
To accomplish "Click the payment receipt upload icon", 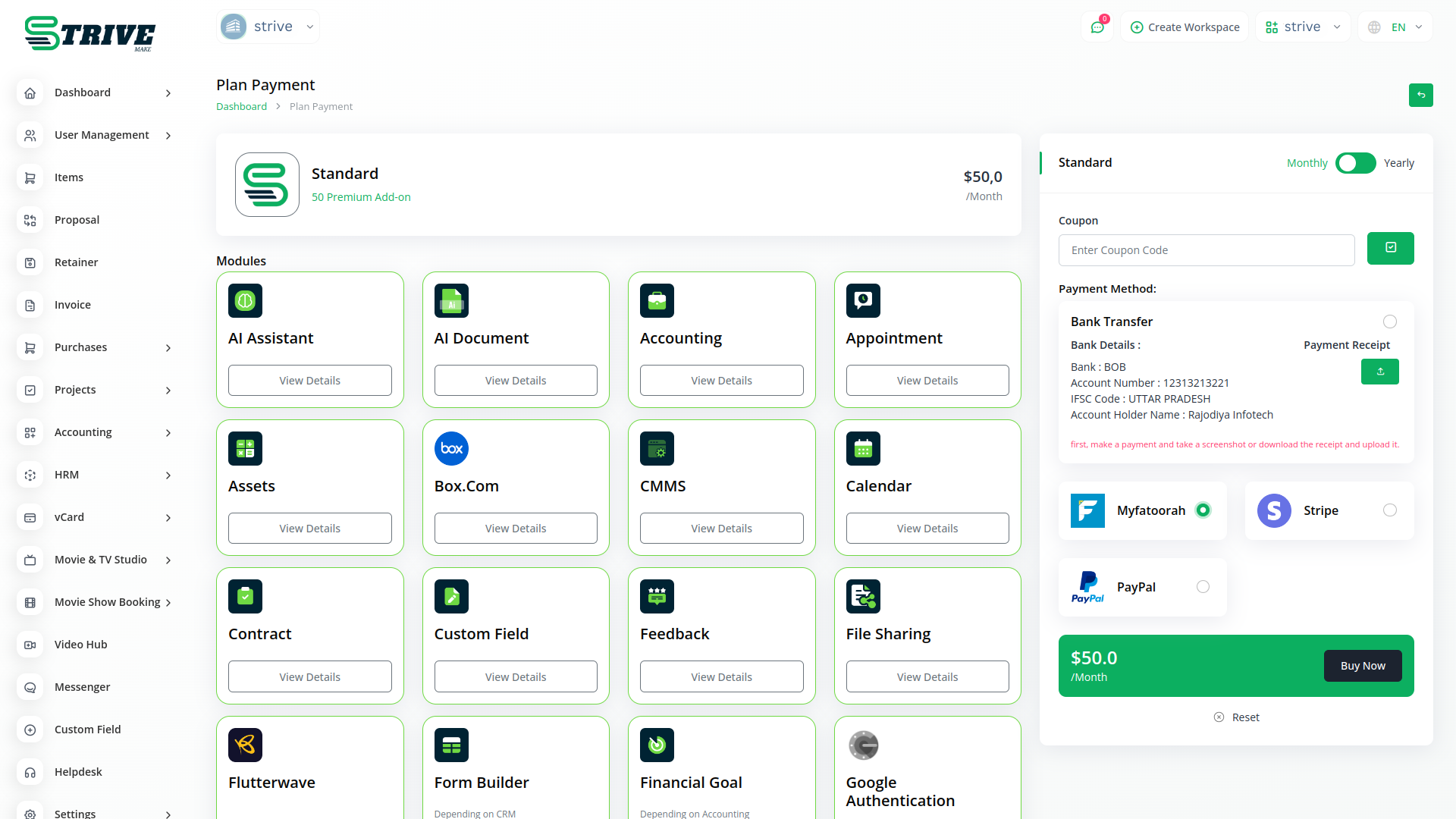I will pyautogui.click(x=1379, y=372).
